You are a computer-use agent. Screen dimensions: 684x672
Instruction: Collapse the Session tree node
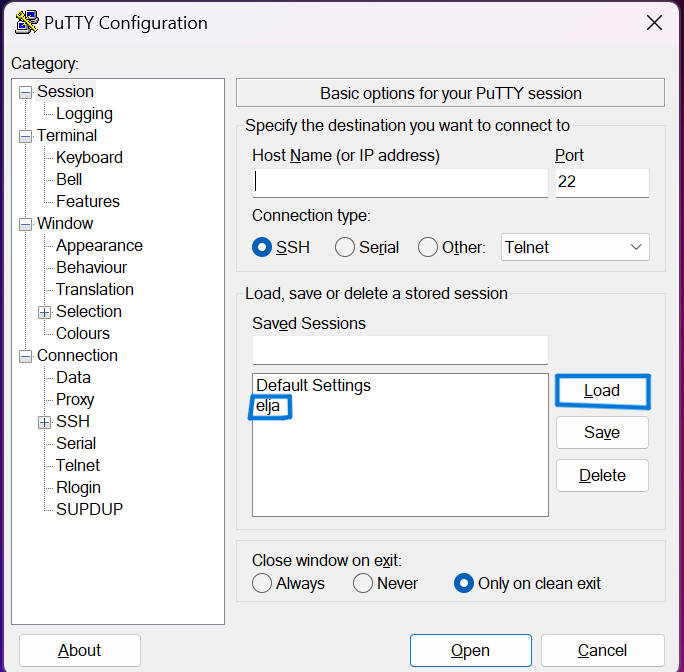(25, 93)
